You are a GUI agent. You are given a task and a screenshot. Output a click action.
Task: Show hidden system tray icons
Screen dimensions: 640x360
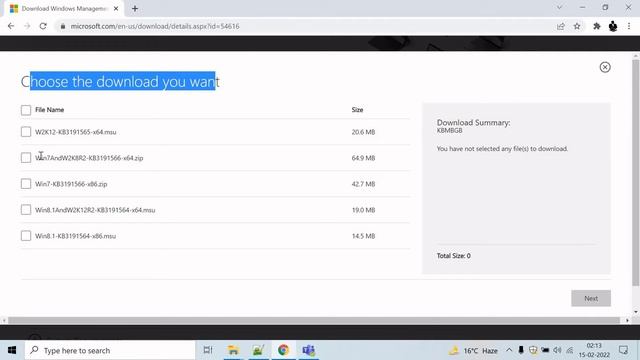pyautogui.click(x=509, y=350)
